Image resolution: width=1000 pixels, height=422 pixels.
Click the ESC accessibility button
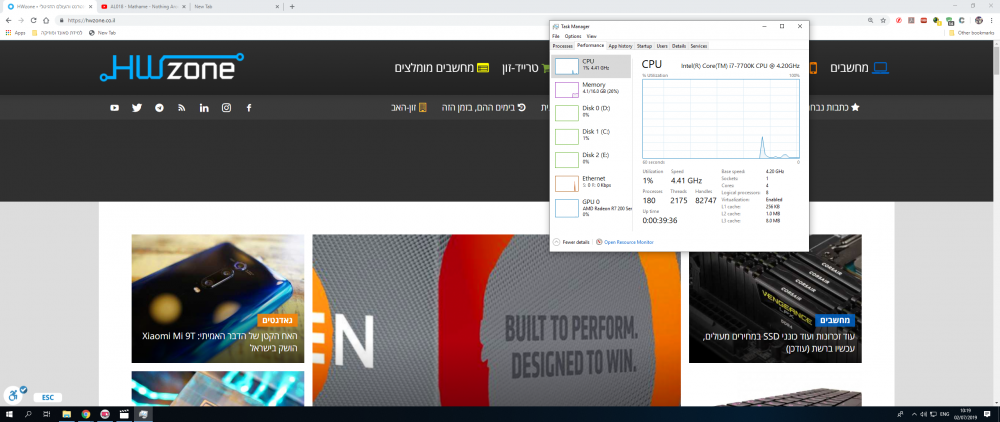(48, 397)
